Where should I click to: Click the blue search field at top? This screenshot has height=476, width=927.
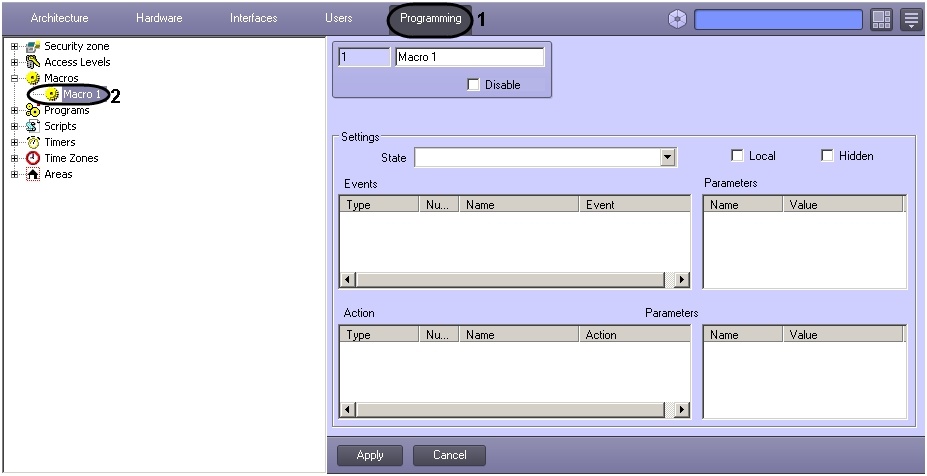click(x=778, y=20)
